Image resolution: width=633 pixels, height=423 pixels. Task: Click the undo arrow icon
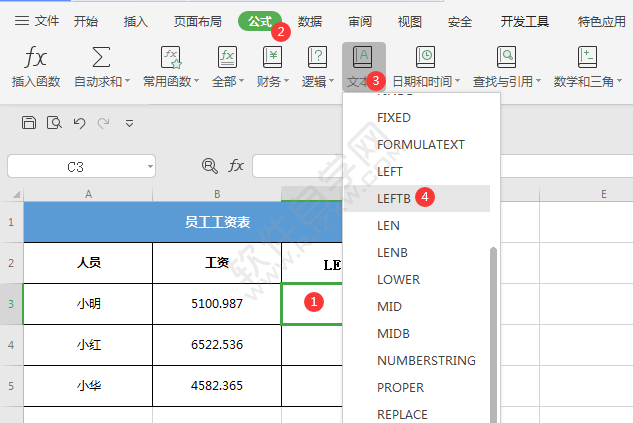pyautogui.click(x=79, y=123)
